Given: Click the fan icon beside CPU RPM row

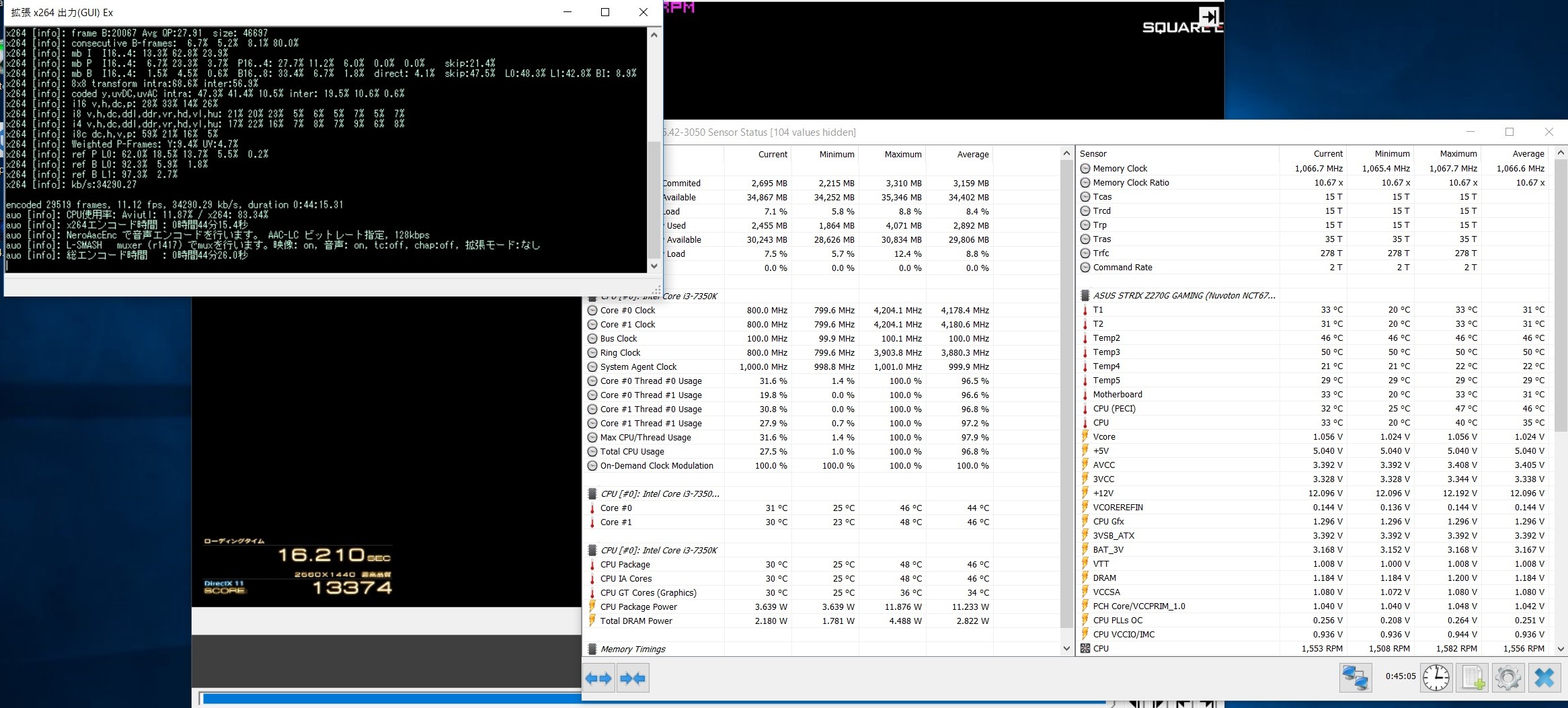Looking at the screenshot, I should (x=1085, y=648).
